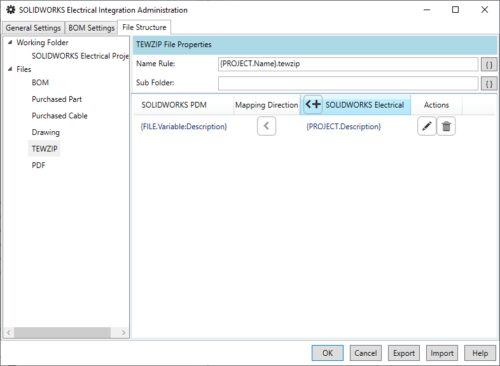Image resolution: width=500 pixels, height=366 pixels.
Task: Select Drawing in the Files tree
Action: [46, 132]
